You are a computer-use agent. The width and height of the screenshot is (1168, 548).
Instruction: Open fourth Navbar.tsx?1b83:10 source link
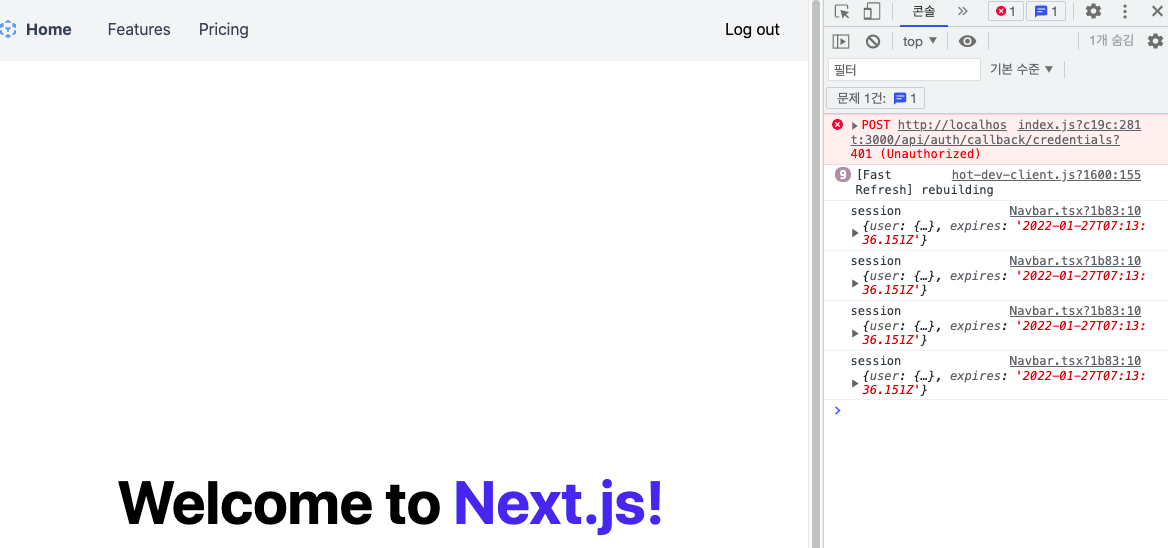(x=1075, y=360)
